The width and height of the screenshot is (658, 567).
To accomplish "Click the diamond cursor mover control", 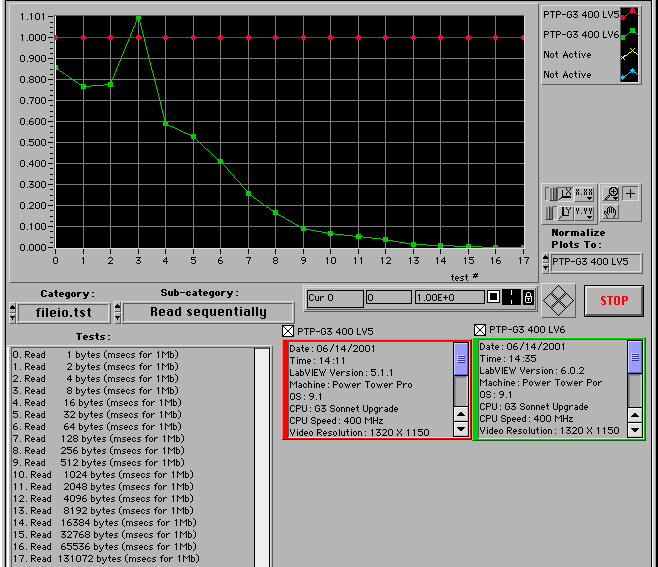I will tap(558, 300).
